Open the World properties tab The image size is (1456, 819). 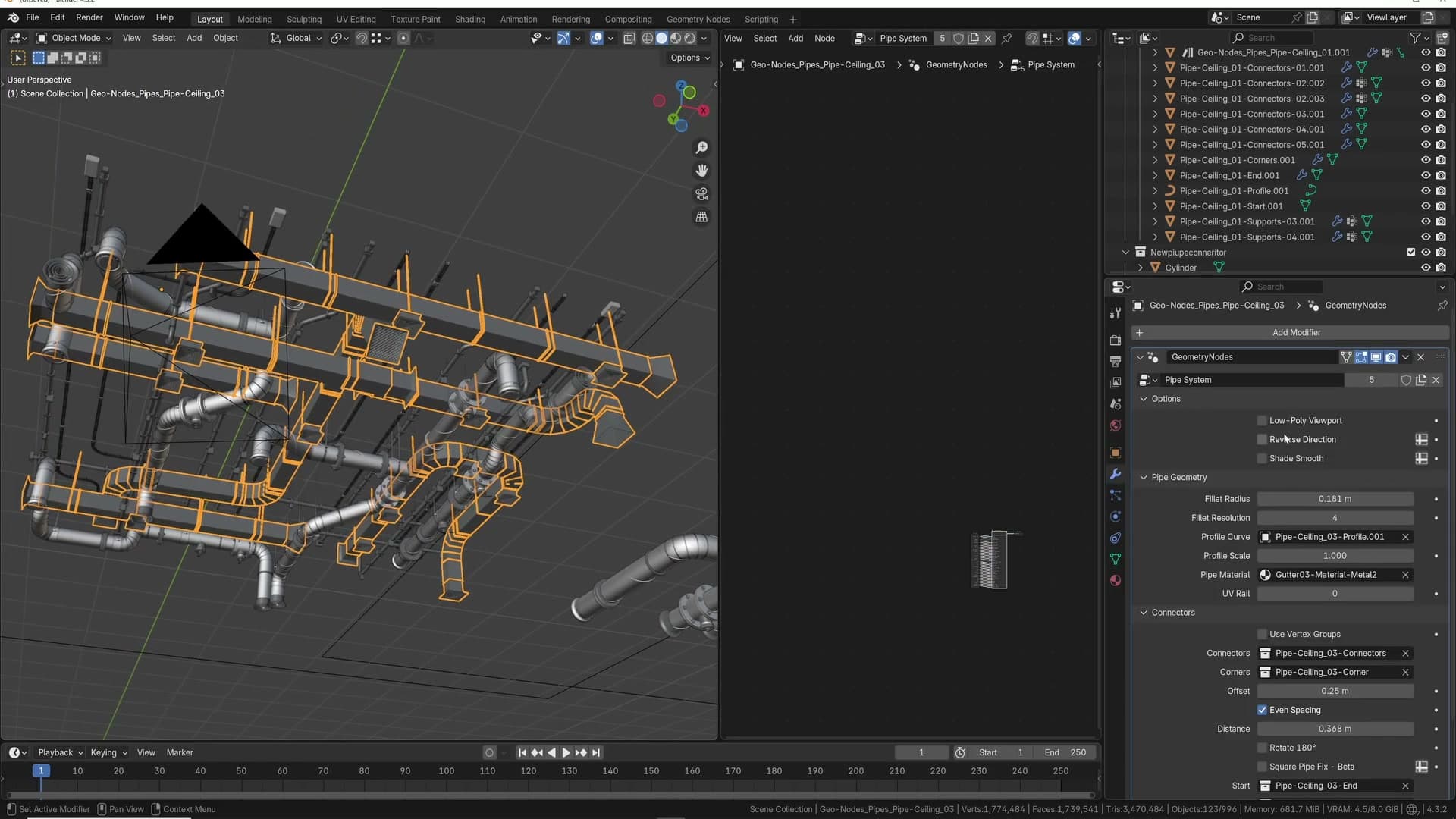(x=1115, y=425)
